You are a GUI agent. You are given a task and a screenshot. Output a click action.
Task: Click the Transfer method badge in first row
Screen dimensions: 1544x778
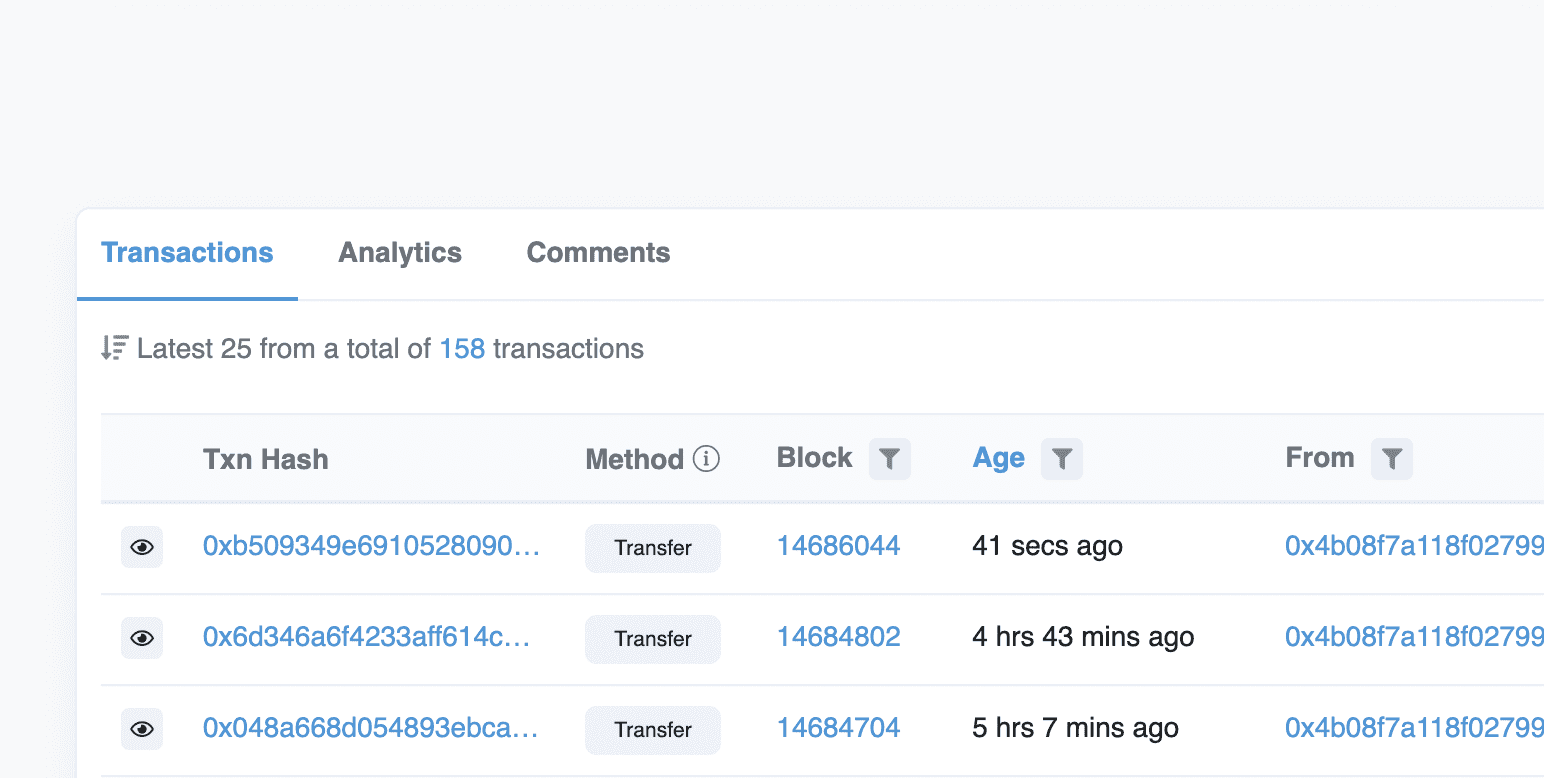pos(653,548)
